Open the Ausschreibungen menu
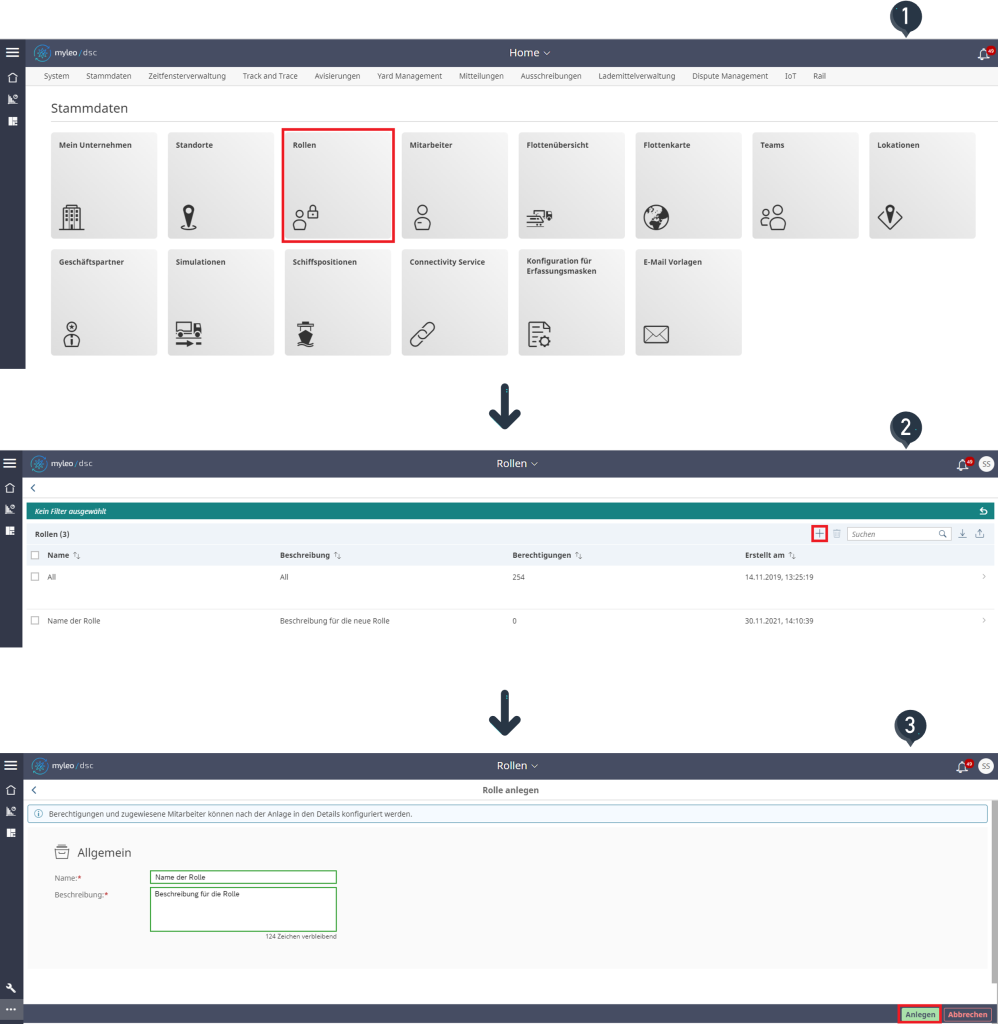This screenshot has width=998, height=1024. point(551,76)
